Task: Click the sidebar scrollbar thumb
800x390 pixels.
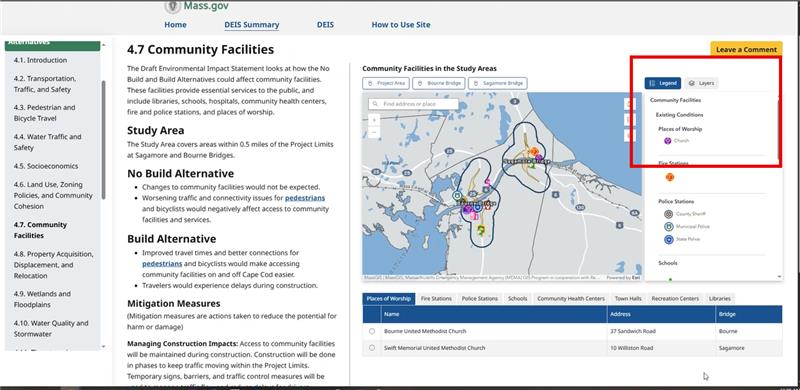Action: pyautogui.click(x=104, y=139)
